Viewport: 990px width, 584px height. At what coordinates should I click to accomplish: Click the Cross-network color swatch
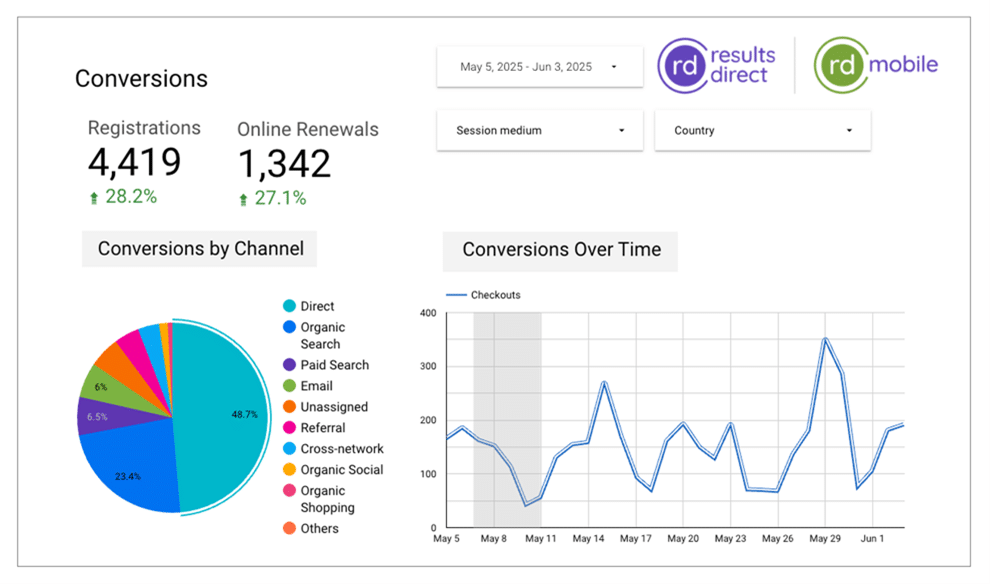click(x=288, y=448)
